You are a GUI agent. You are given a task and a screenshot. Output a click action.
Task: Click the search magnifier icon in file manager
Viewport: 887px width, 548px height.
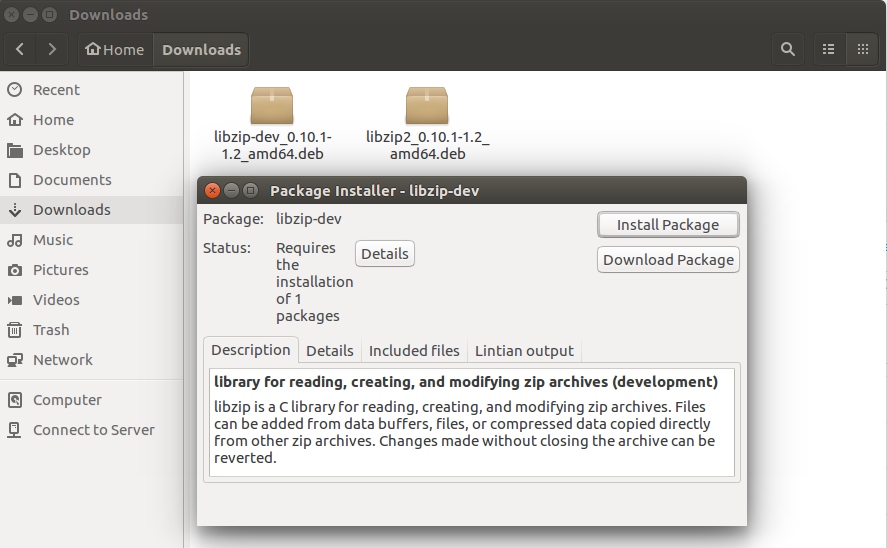(x=788, y=49)
